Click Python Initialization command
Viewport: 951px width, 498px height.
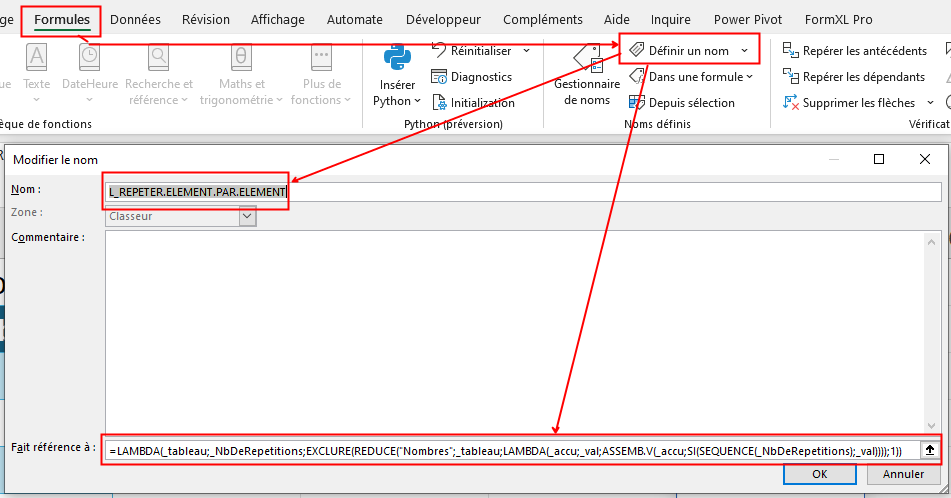pos(472,102)
